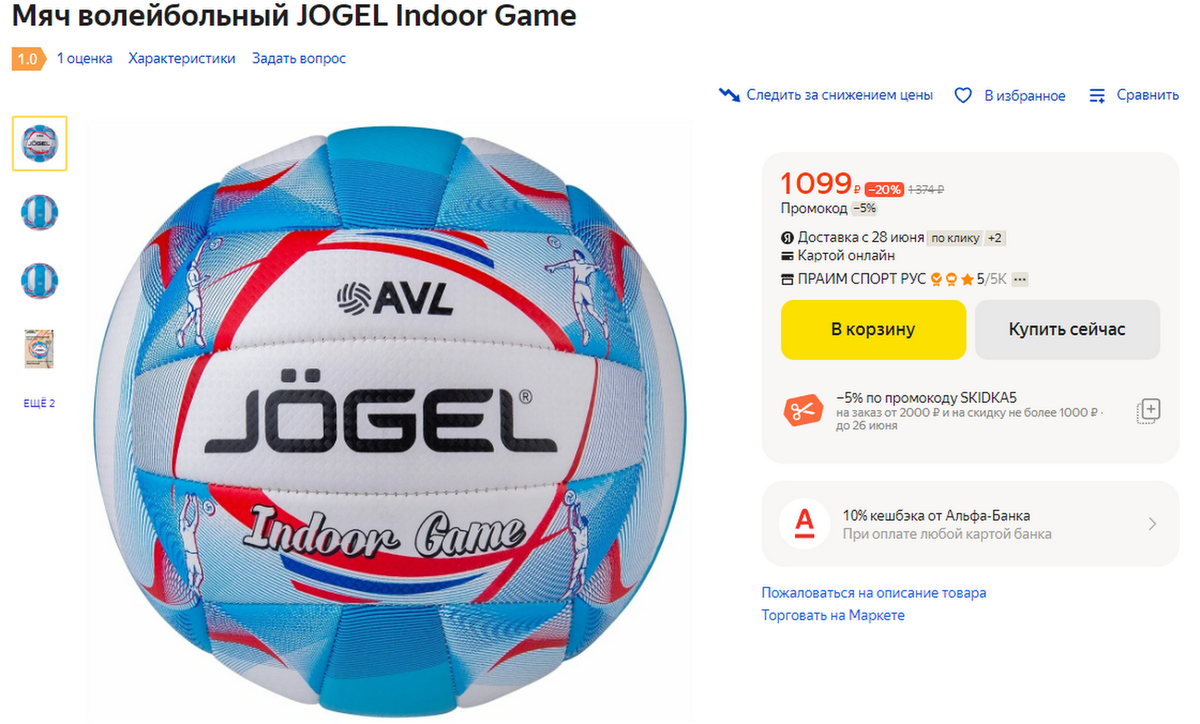Screen dimensions: 1200x724
Task: Open seller's three-dots more options badge
Action: [1020, 279]
